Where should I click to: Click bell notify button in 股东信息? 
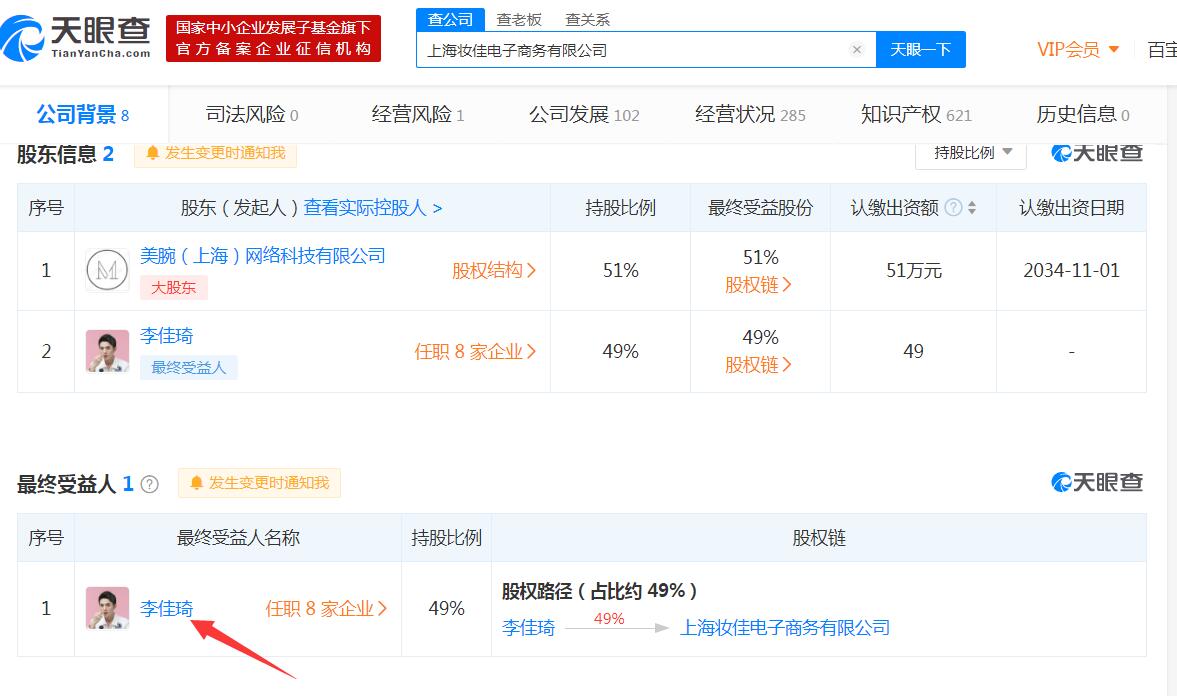[x=215, y=153]
